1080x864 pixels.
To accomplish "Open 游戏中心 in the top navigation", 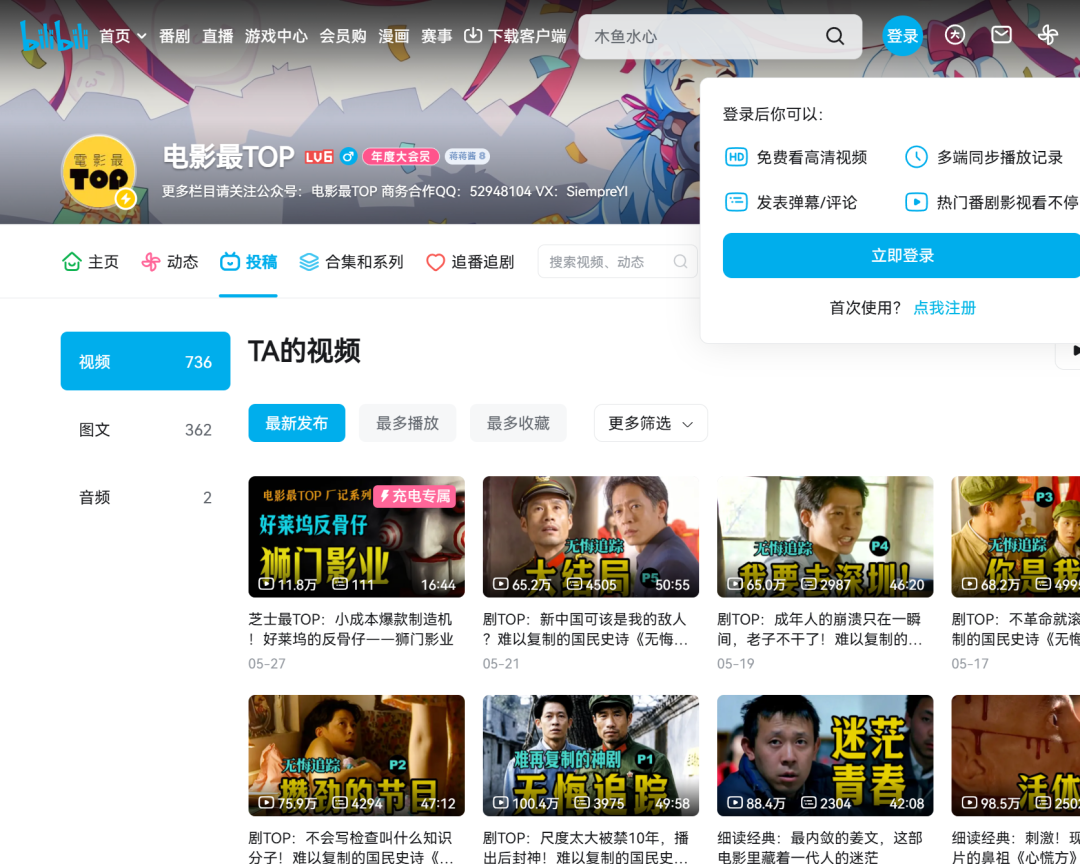I will tap(276, 36).
